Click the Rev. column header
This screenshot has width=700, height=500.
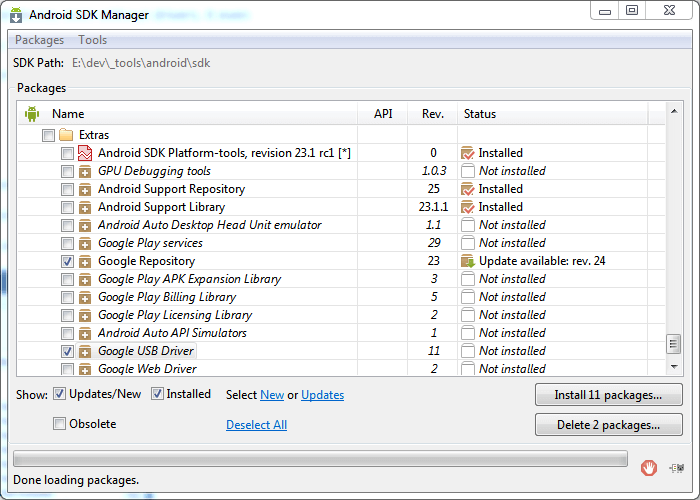coord(433,114)
